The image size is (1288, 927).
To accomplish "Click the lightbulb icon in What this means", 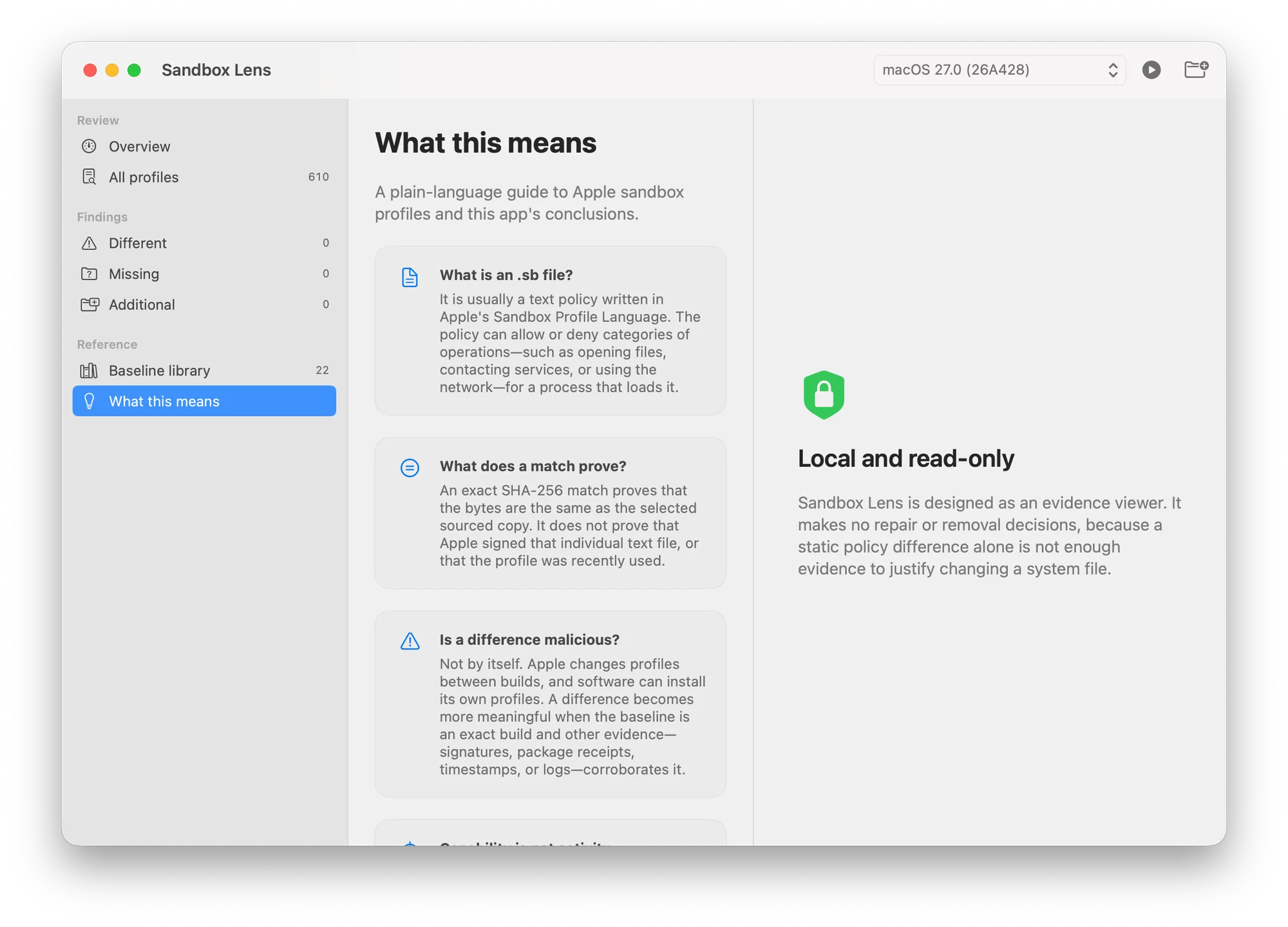I will (90, 401).
